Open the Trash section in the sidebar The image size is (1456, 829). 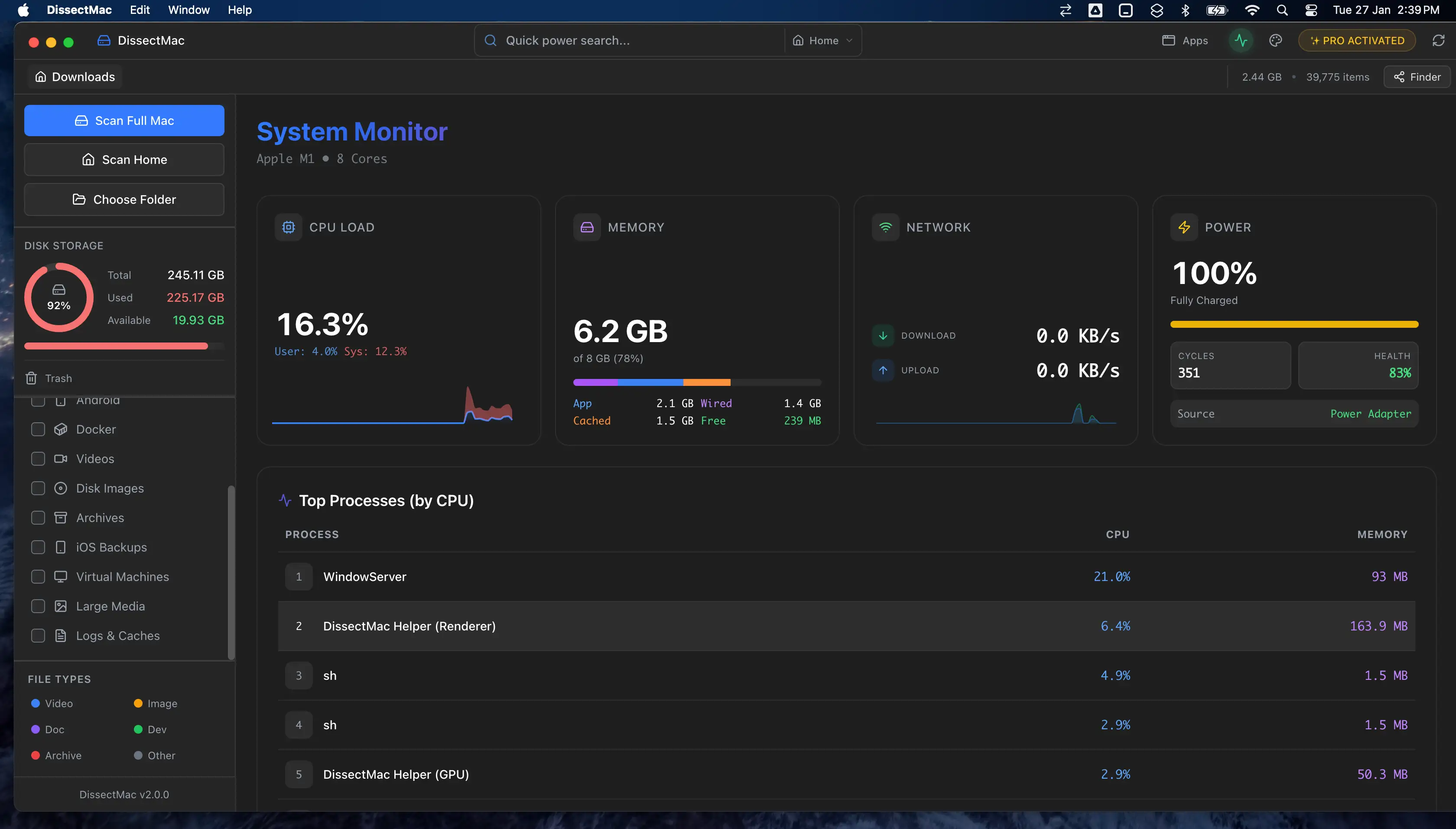[58, 378]
